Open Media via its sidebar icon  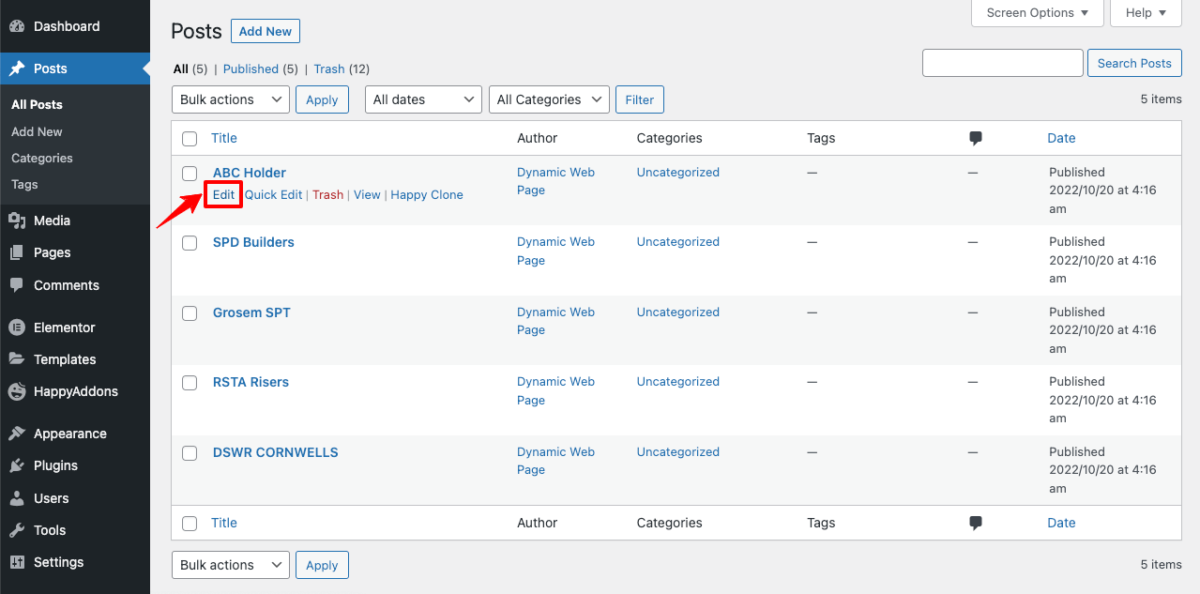tap(17, 221)
